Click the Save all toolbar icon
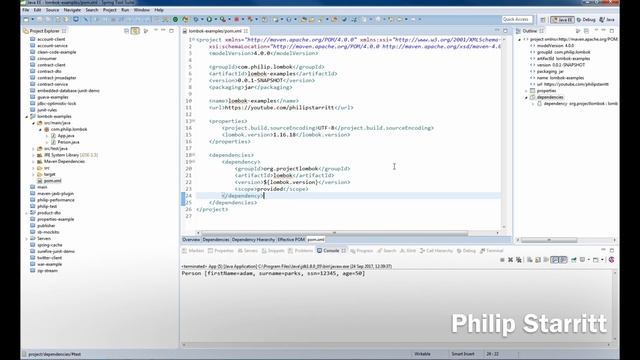This screenshot has height=360, width=640. tap(48, 19)
